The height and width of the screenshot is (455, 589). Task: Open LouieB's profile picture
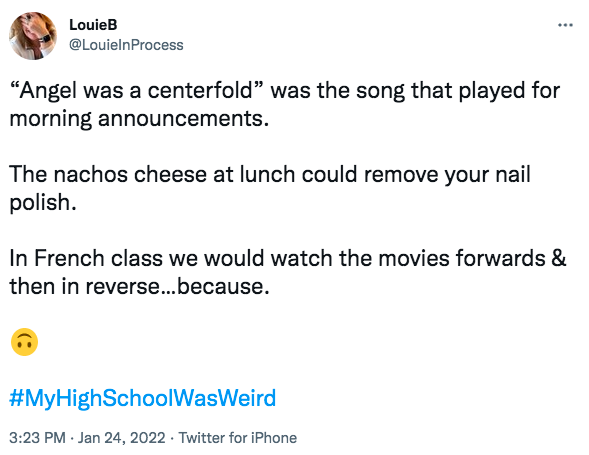33,36
